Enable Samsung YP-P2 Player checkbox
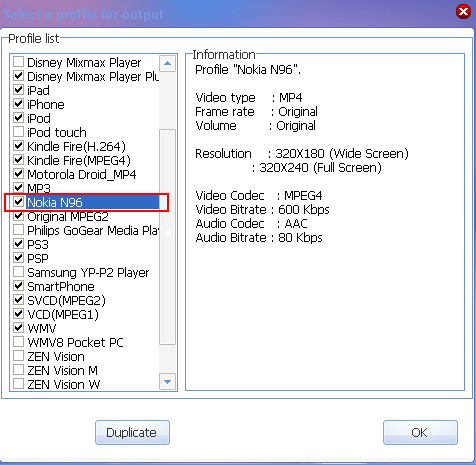Viewport: 476px width, 465px height. [x=18, y=272]
